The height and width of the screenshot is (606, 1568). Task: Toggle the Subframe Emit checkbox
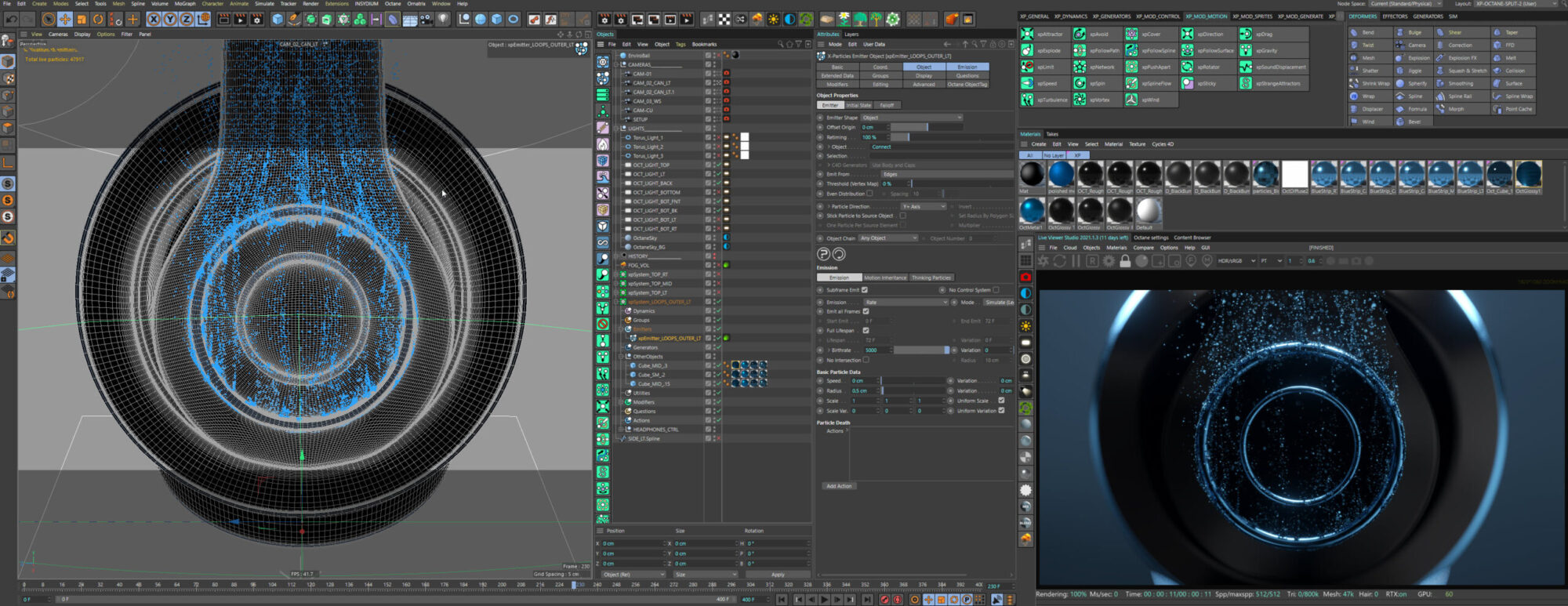[865, 290]
